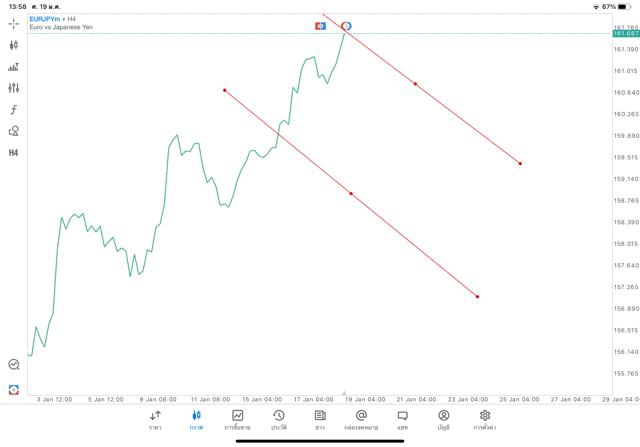The width and height of the screenshot is (640, 447).
Task: Open the chart analysis search icon
Action: click(x=13, y=365)
